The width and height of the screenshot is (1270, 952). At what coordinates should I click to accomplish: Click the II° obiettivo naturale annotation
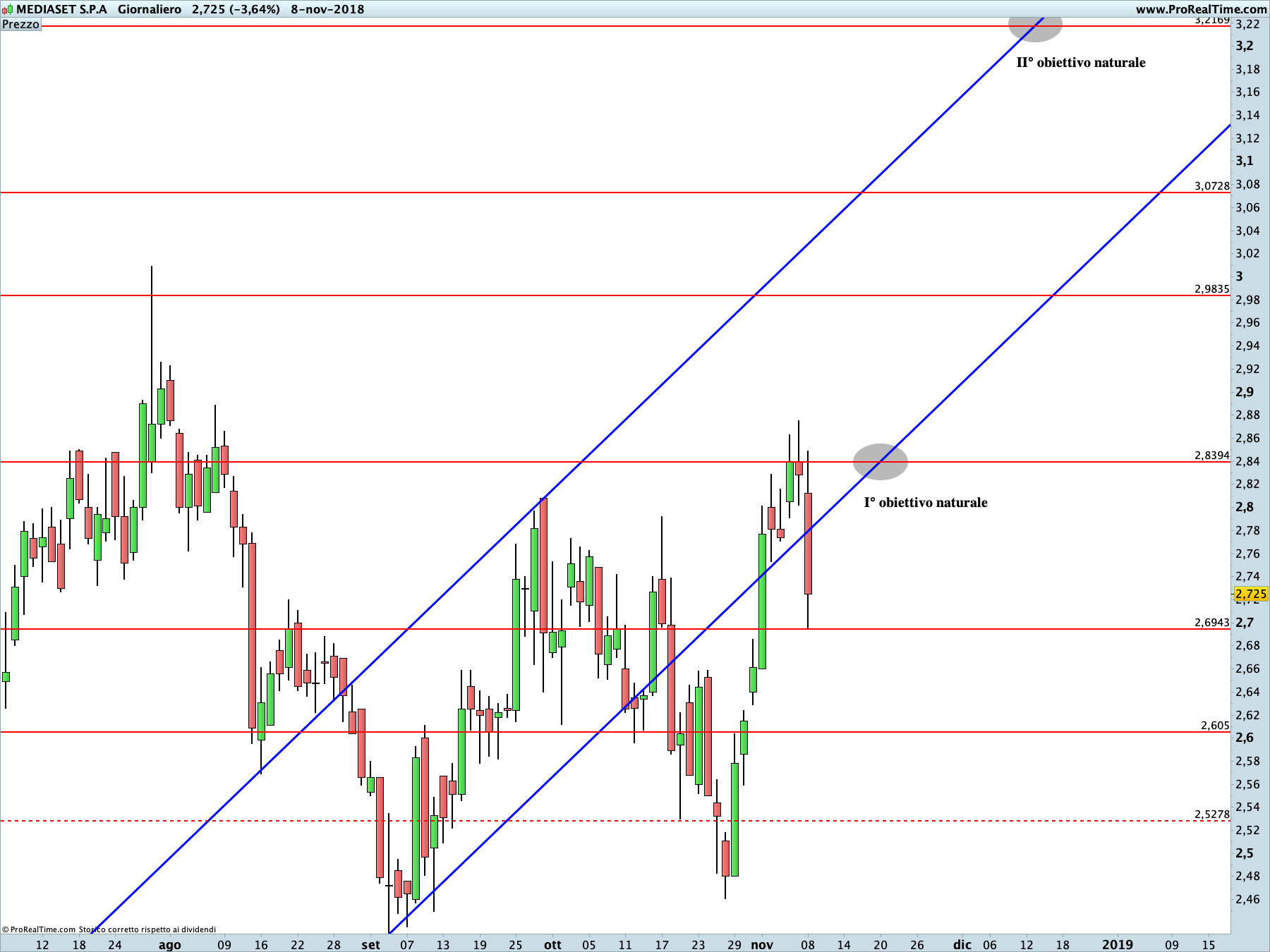click(1081, 63)
